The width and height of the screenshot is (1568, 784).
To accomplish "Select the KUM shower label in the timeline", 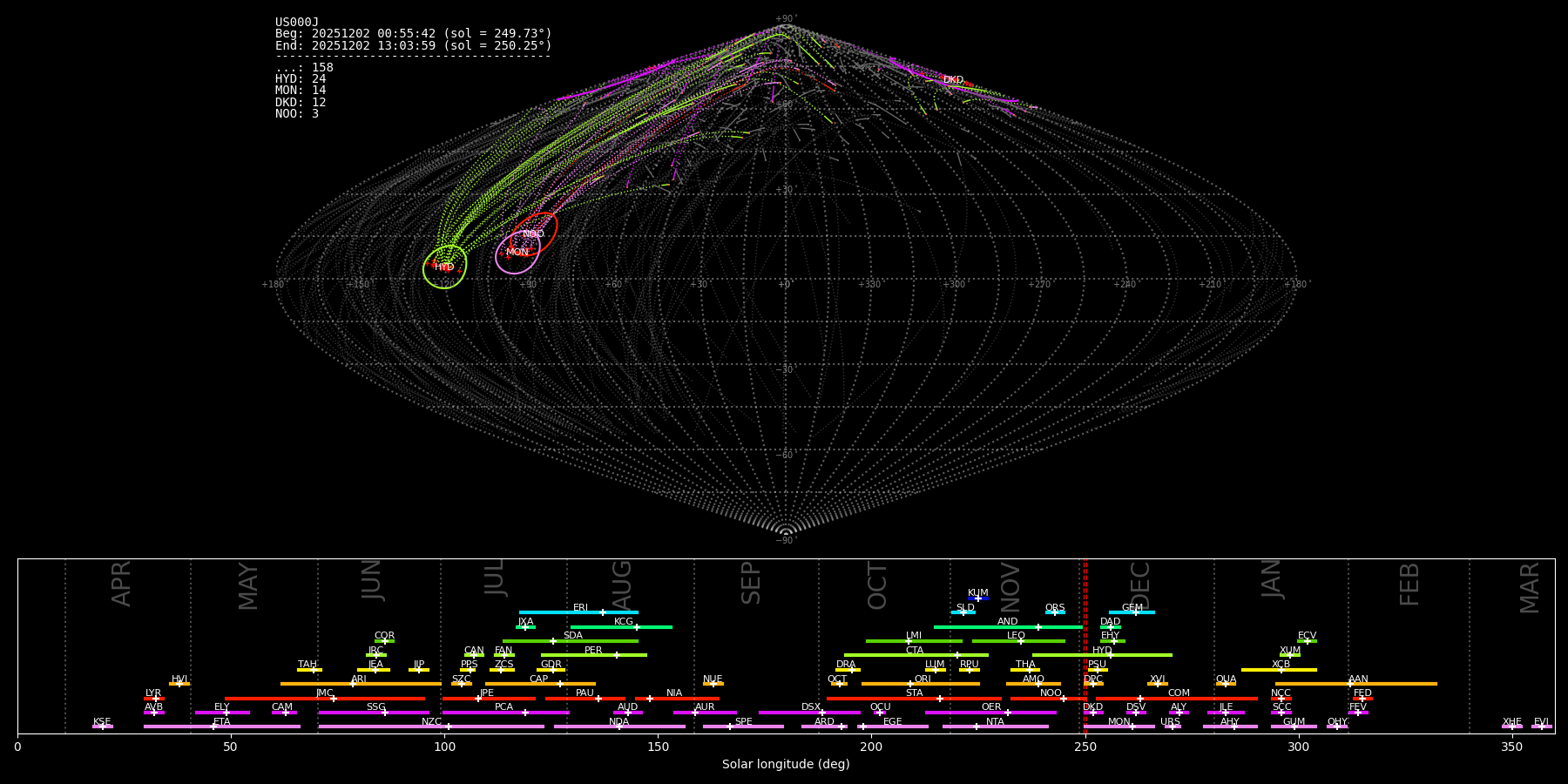I will [978, 593].
